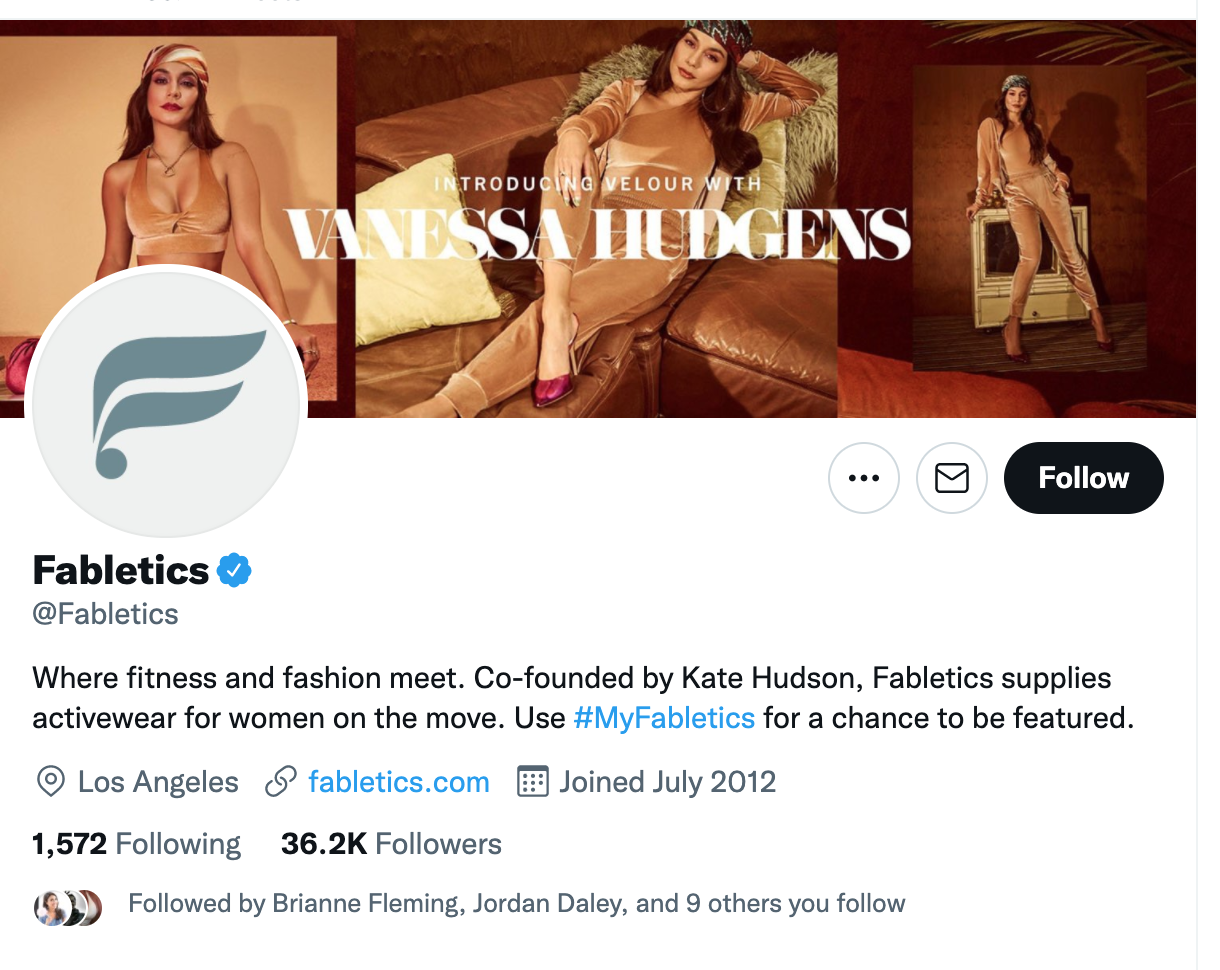The height and width of the screenshot is (970, 1220).
Task: Open the #MyFabletics hashtag link
Action: 664,718
